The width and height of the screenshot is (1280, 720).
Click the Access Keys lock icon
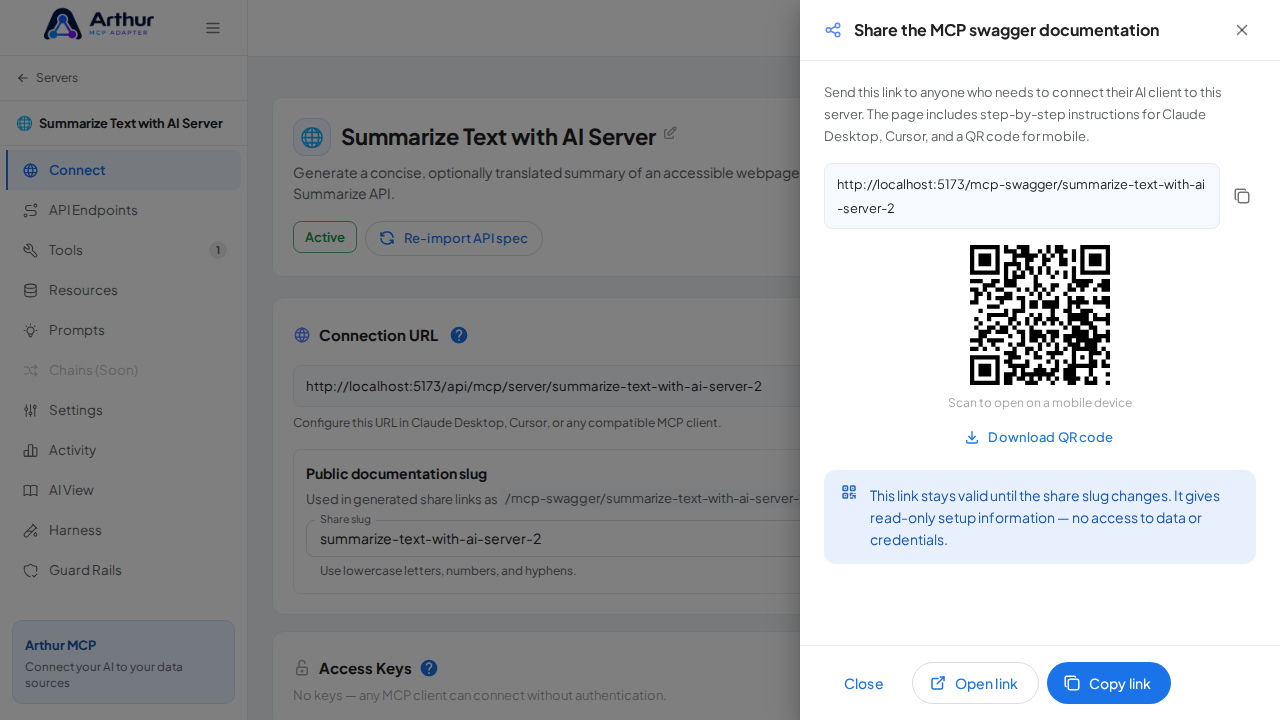[302, 668]
